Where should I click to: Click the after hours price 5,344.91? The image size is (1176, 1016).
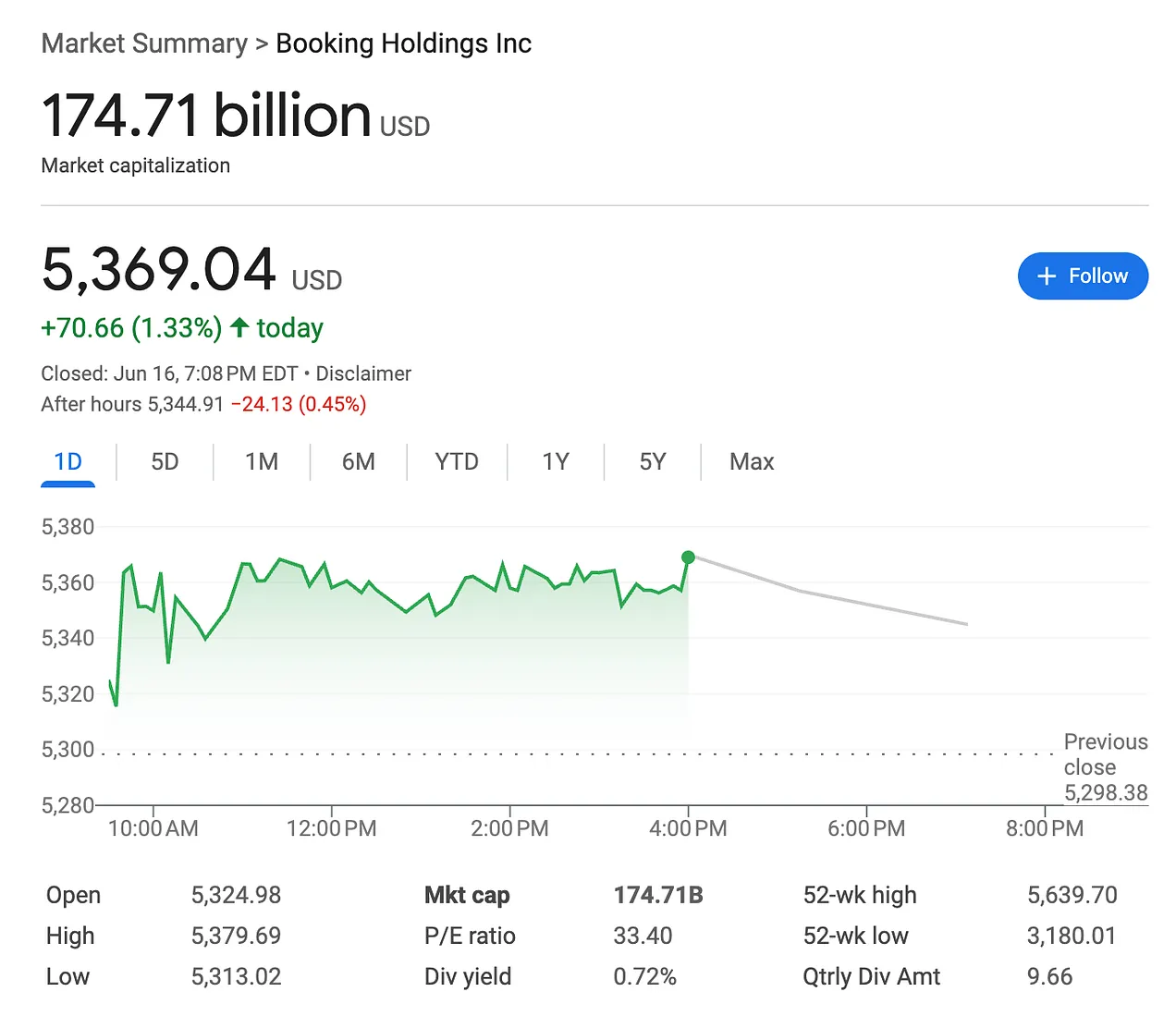[186, 404]
